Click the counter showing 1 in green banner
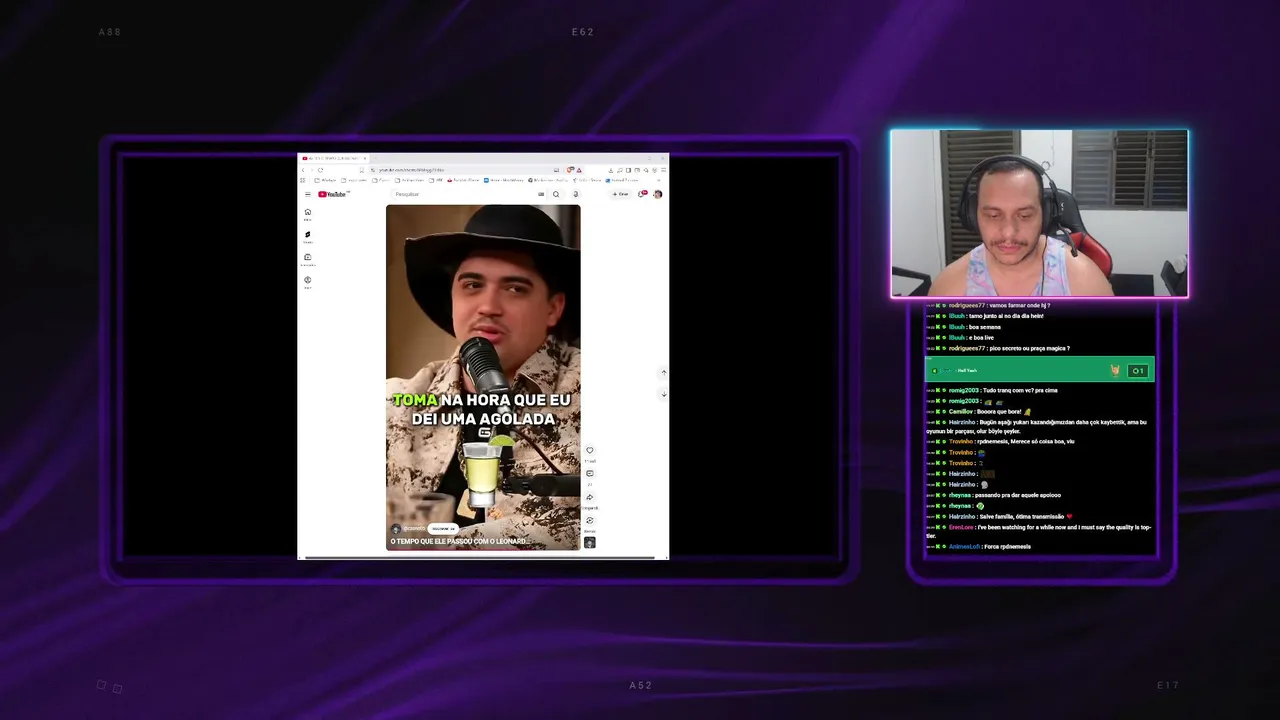Screen dimensions: 1280x720 (x=1138, y=371)
